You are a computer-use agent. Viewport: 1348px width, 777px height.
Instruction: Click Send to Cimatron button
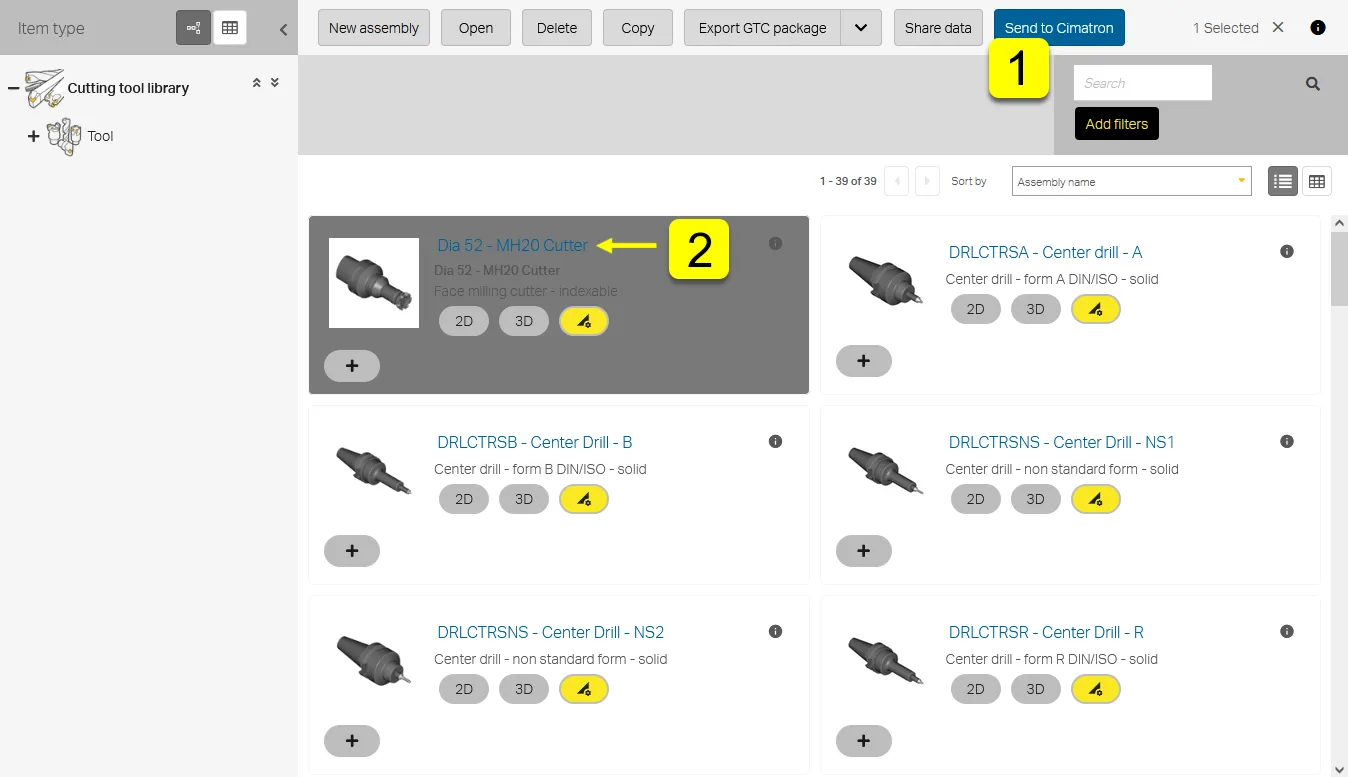(x=1059, y=28)
